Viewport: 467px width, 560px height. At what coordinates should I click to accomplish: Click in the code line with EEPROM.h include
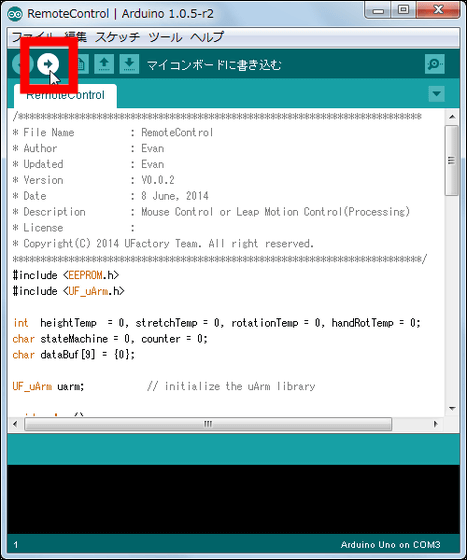click(x=66, y=275)
